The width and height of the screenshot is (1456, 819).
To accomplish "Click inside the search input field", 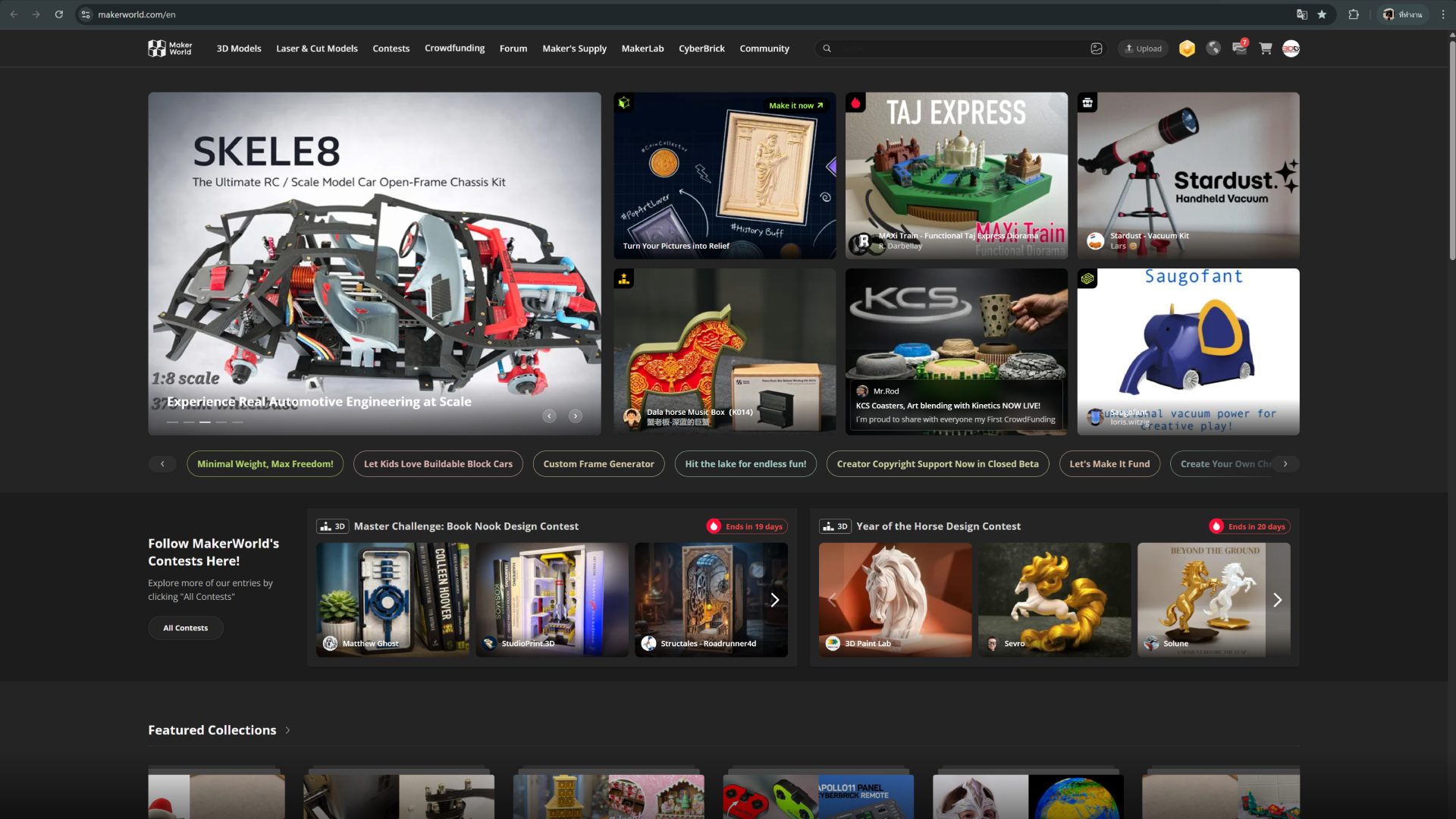I will point(955,49).
